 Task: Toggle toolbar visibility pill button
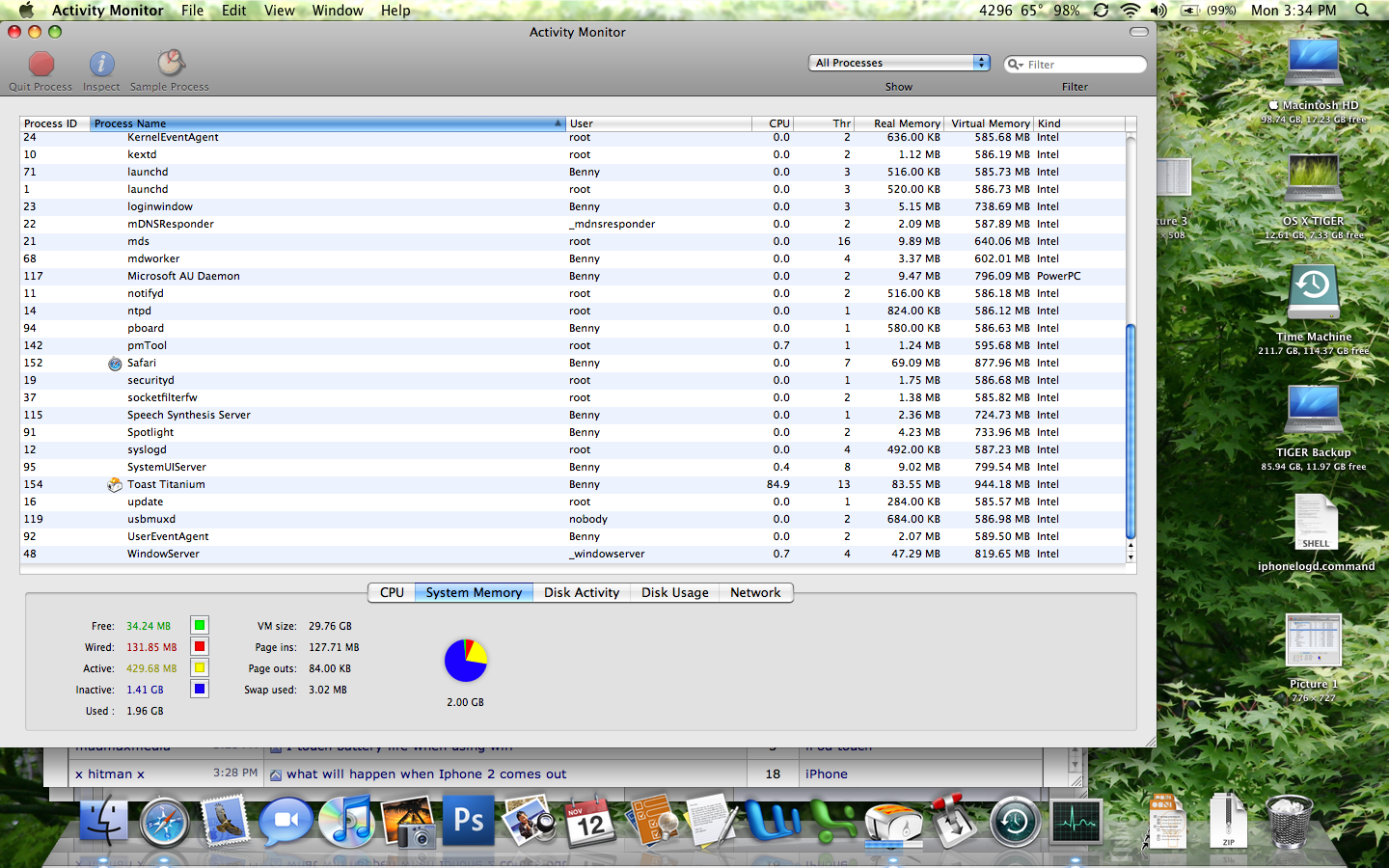(x=1139, y=32)
